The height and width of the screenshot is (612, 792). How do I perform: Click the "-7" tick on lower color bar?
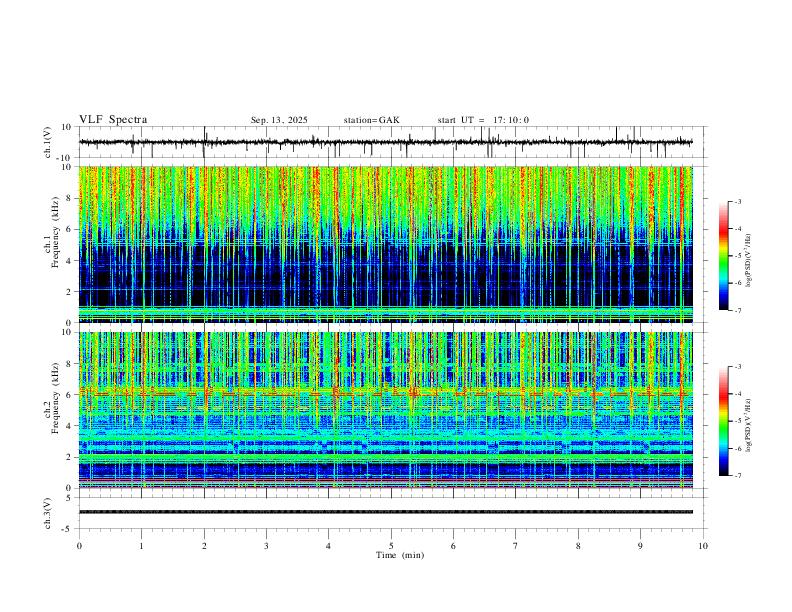[x=738, y=476]
